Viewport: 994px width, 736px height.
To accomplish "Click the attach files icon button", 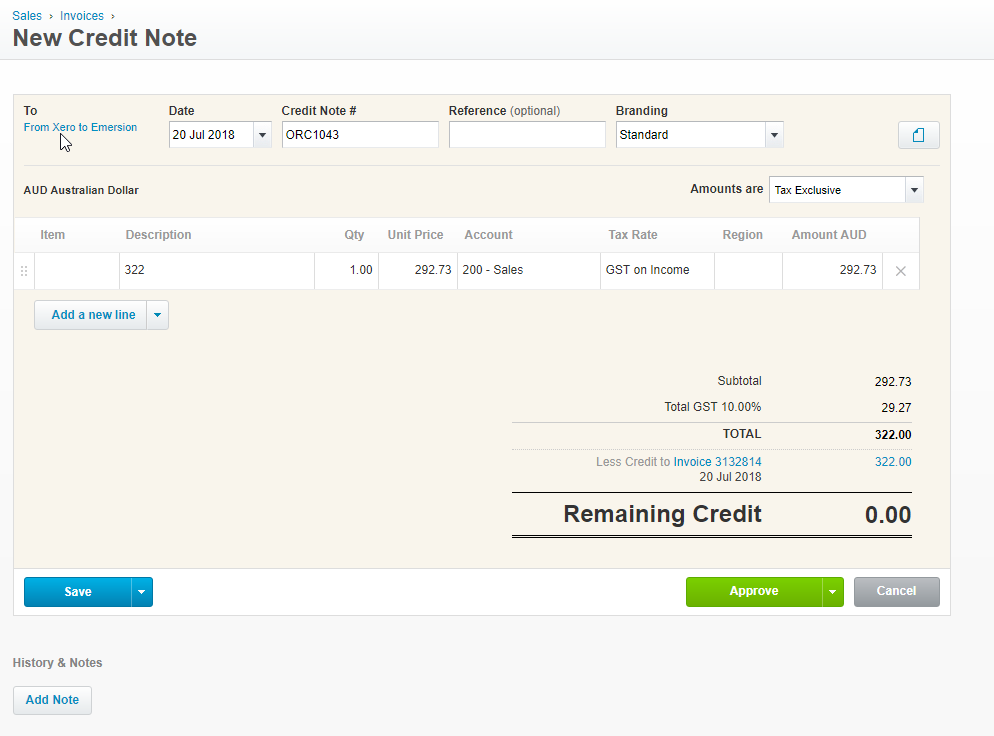I will tap(918, 135).
